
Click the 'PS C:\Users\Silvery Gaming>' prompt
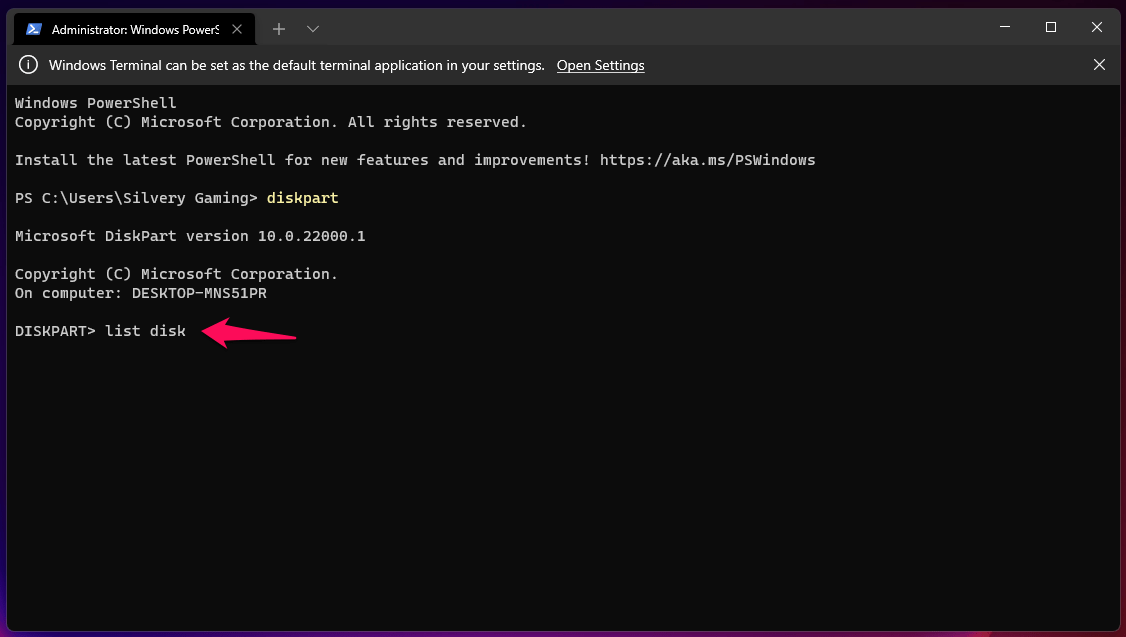[136, 198]
